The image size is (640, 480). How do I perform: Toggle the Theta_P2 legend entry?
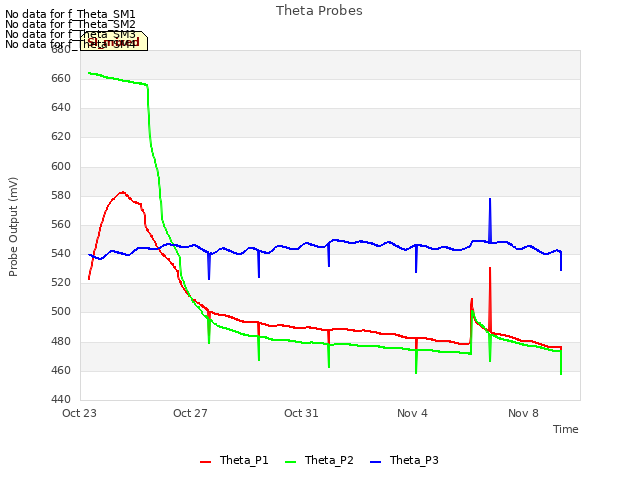pos(319,460)
